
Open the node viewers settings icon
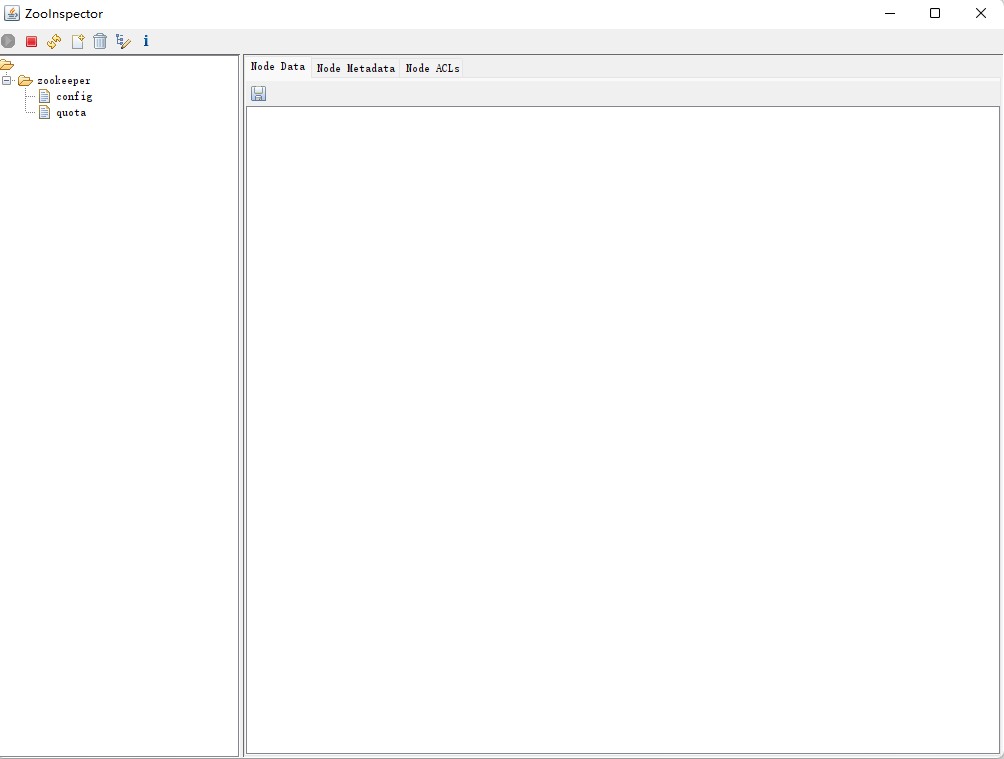[123, 41]
